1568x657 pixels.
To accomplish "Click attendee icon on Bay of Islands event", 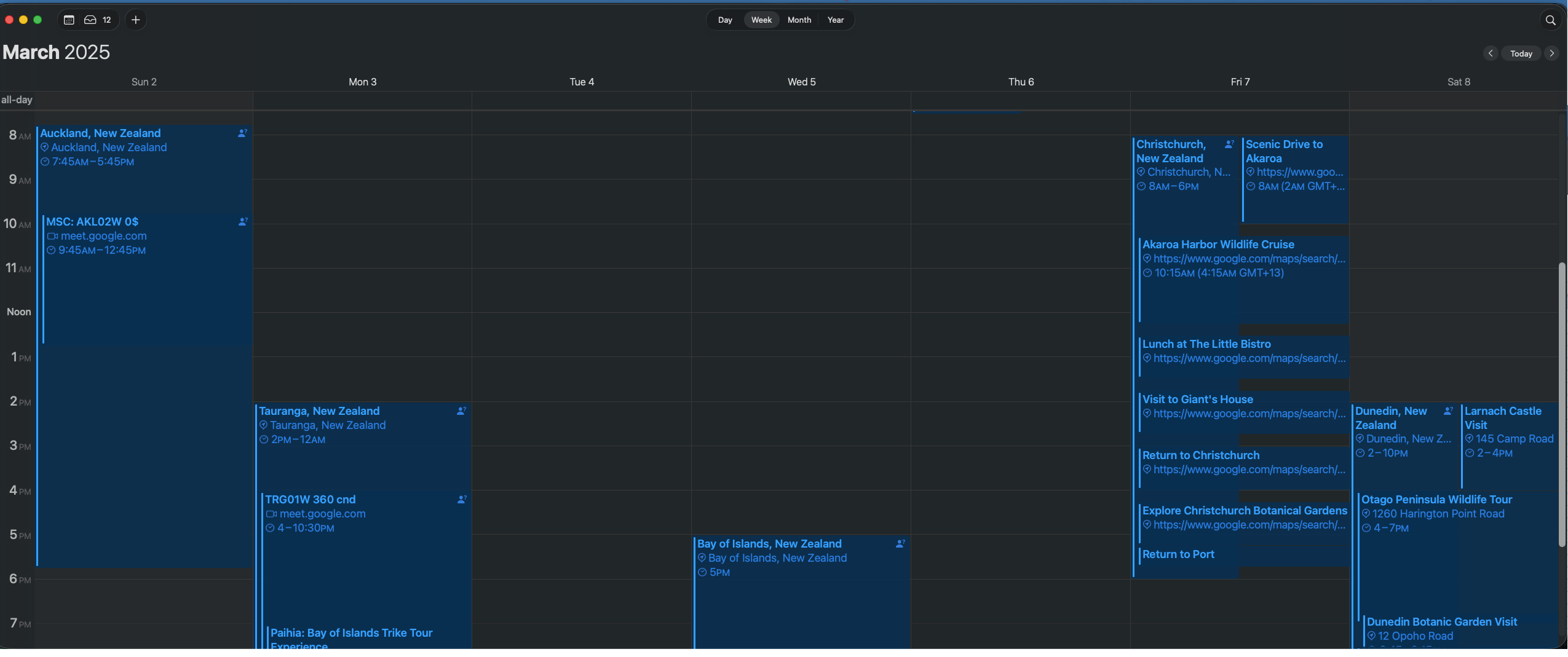I will click(x=900, y=544).
